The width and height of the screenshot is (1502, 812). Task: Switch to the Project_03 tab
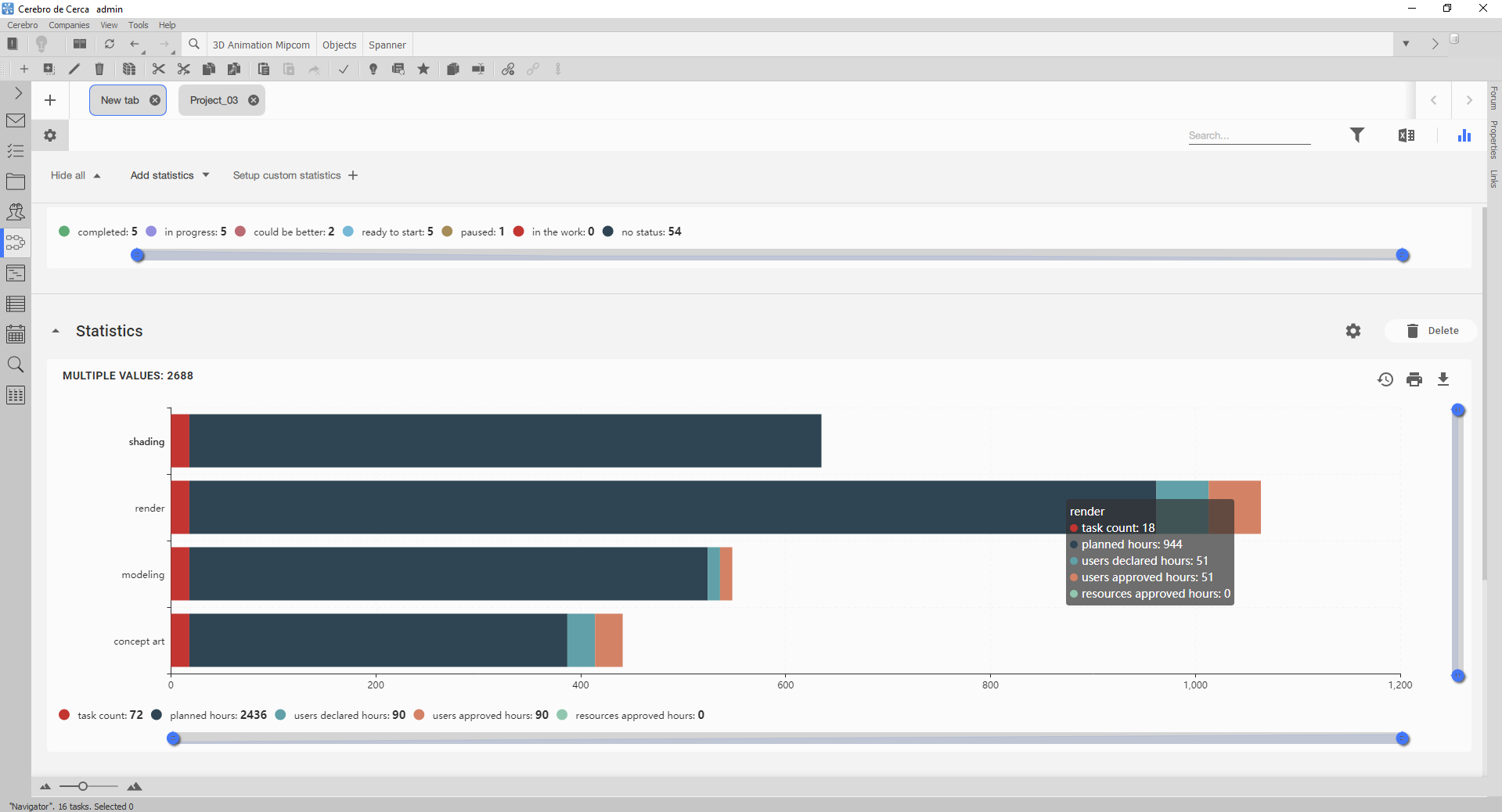(222, 100)
